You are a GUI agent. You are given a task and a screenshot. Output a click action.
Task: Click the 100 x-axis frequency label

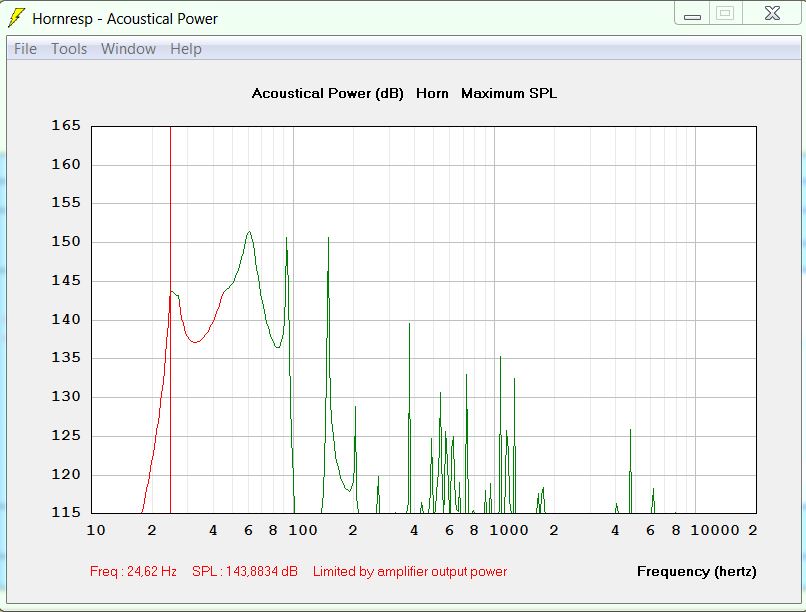click(x=303, y=530)
